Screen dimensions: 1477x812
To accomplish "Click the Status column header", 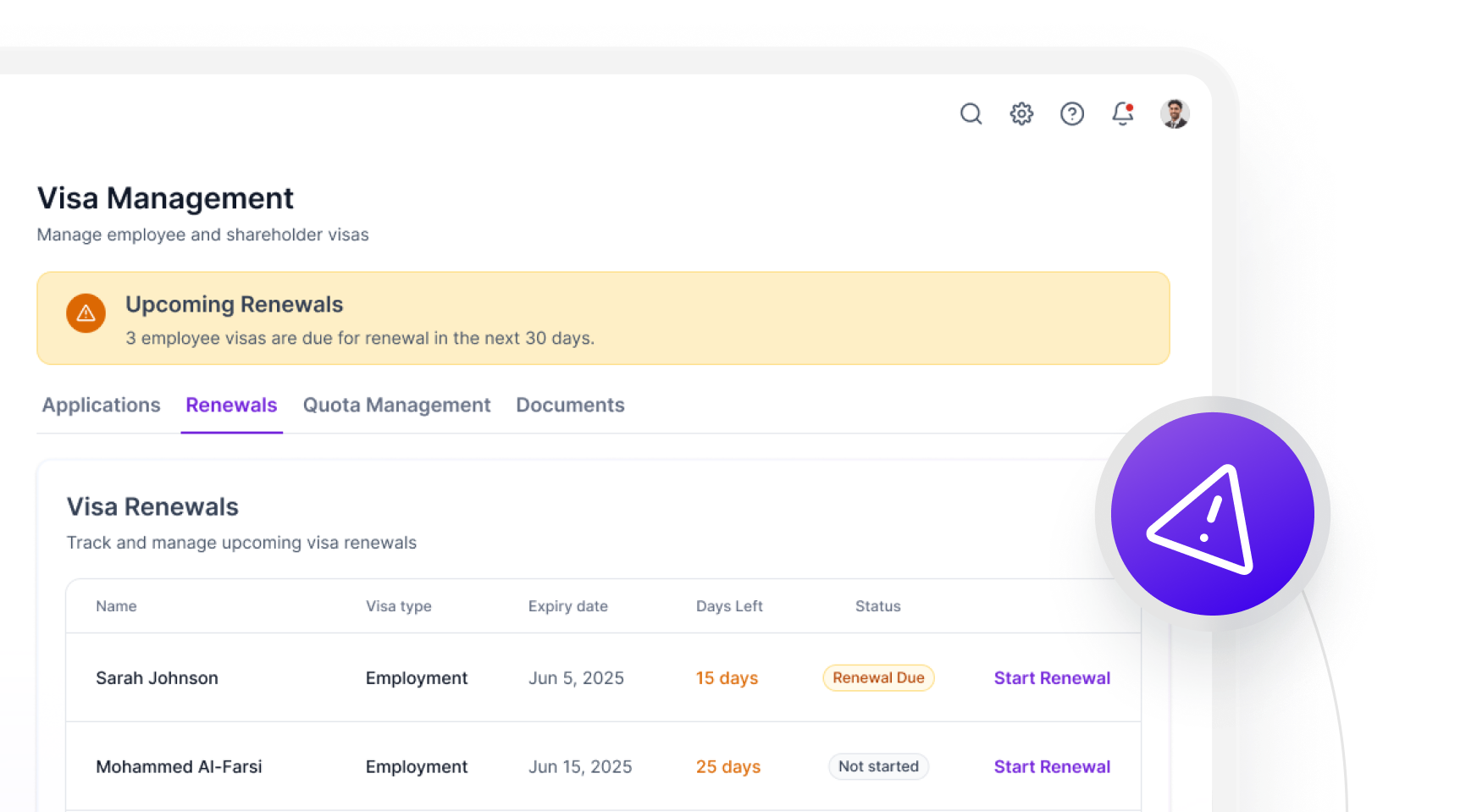I will tap(878, 606).
